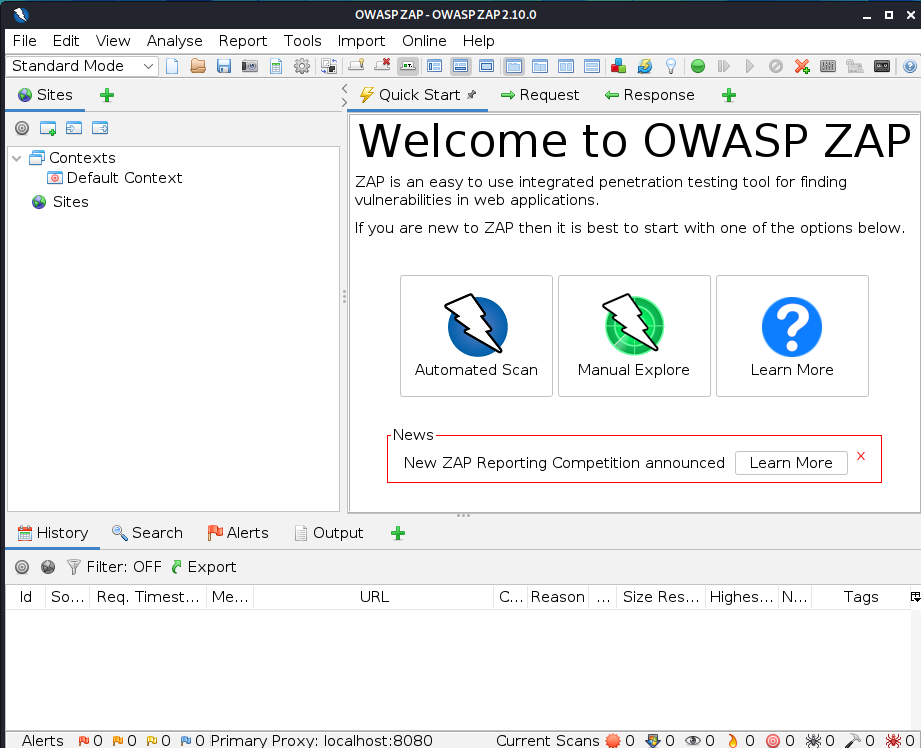Persist session with the floppy disk icon
921x748 pixels.
pos(224,66)
